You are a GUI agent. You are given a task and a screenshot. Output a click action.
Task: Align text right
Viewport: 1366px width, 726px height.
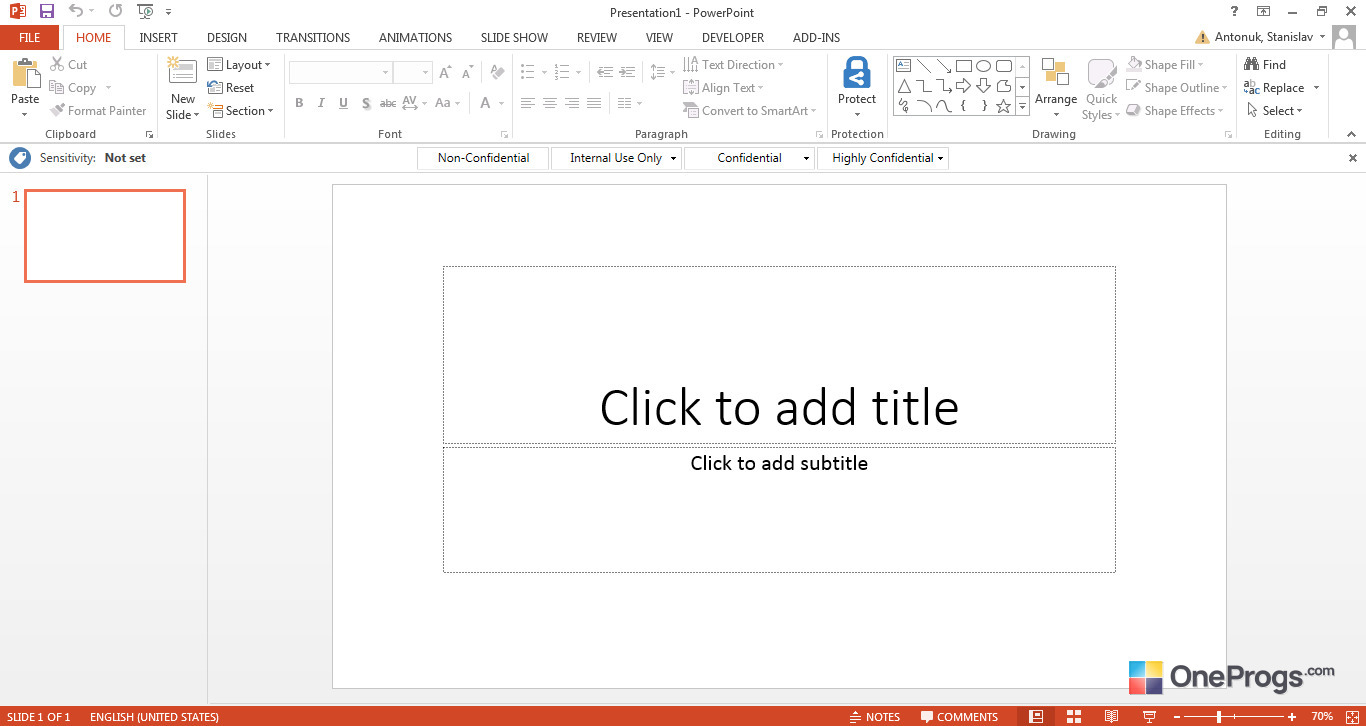click(571, 103)
